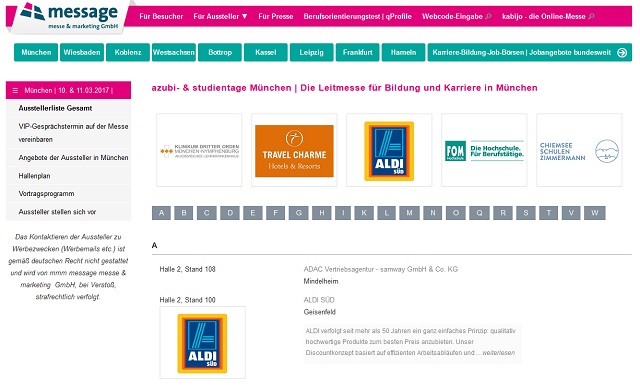Image resolution: width=640 pixels, height=391 pixels.
Task: Jump to letter N in alphabet index
Action: tap(433, 213)
